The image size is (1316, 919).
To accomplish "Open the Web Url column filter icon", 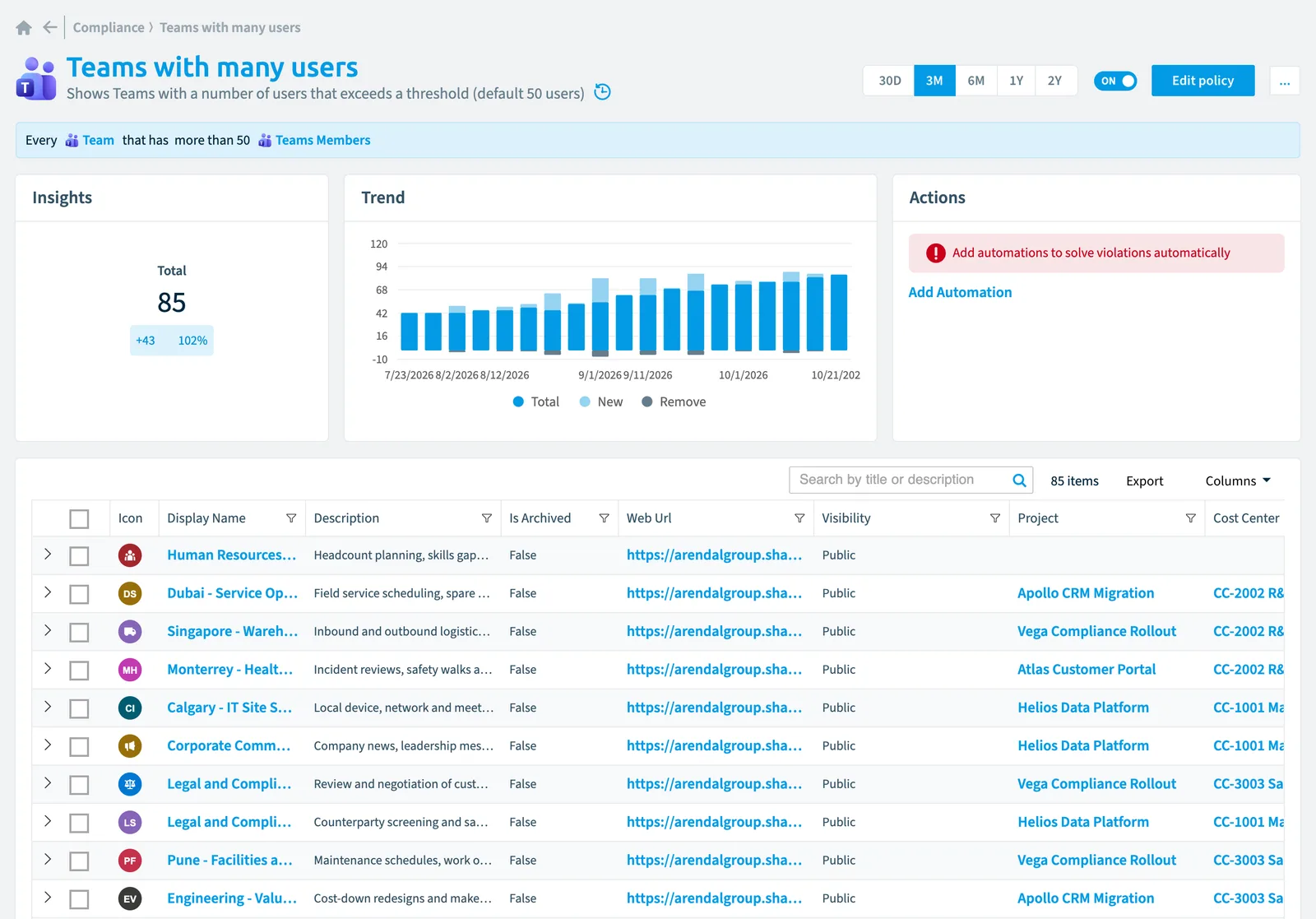I will (799, 518).
